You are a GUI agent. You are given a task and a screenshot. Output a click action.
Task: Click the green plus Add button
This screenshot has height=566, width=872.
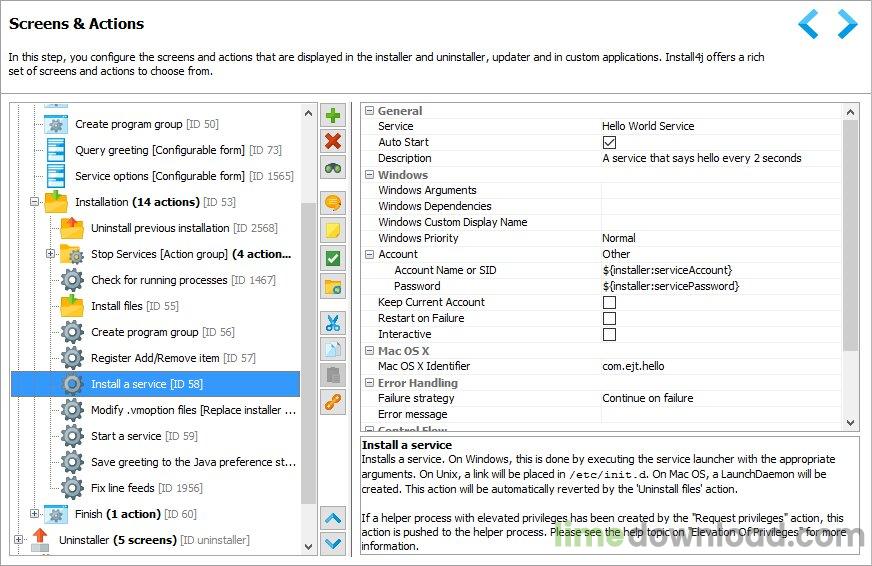333,116
